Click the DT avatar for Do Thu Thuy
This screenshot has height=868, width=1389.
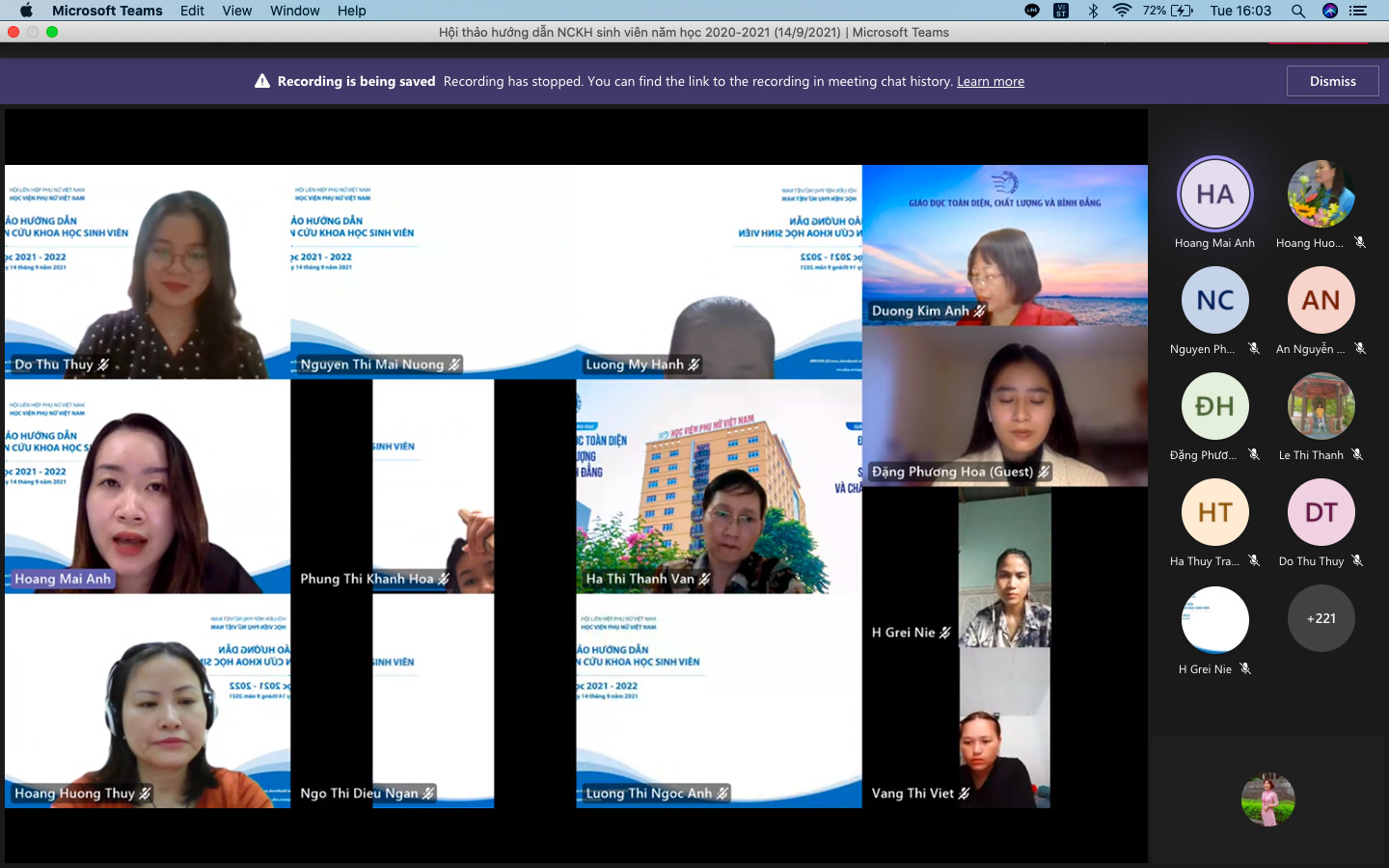[1321, 512]
